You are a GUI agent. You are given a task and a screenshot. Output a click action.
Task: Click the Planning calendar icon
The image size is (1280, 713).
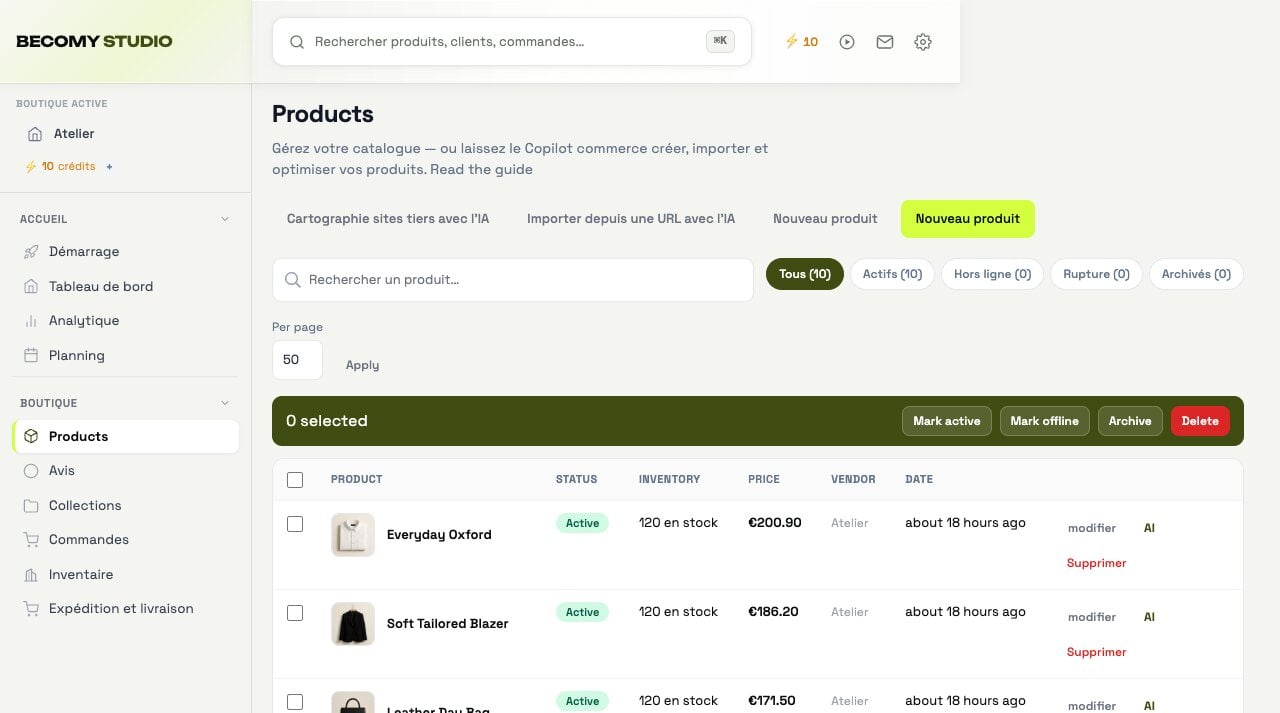tap(31, 355)
